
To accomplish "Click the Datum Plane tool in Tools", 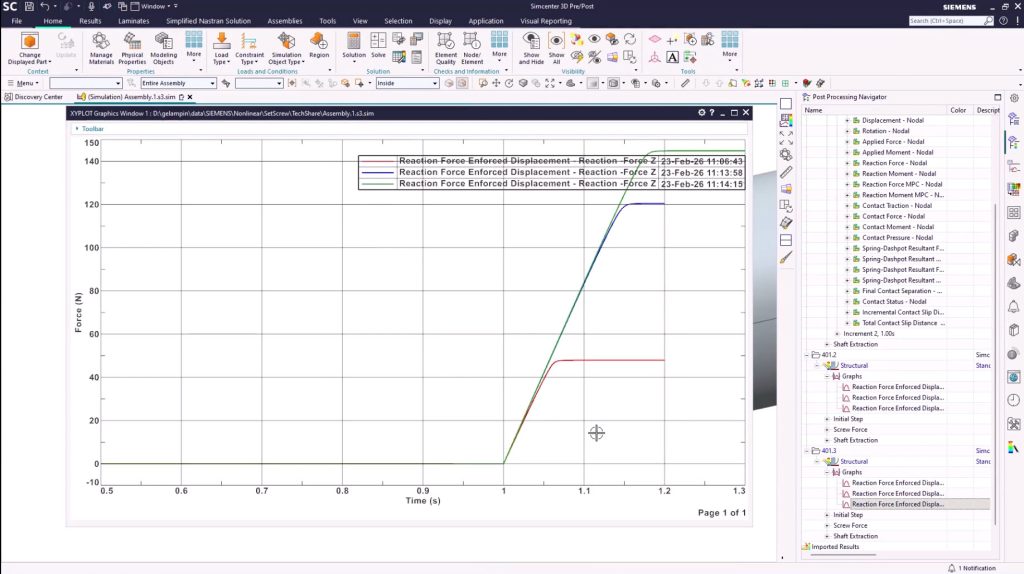I will click(654, 39).
